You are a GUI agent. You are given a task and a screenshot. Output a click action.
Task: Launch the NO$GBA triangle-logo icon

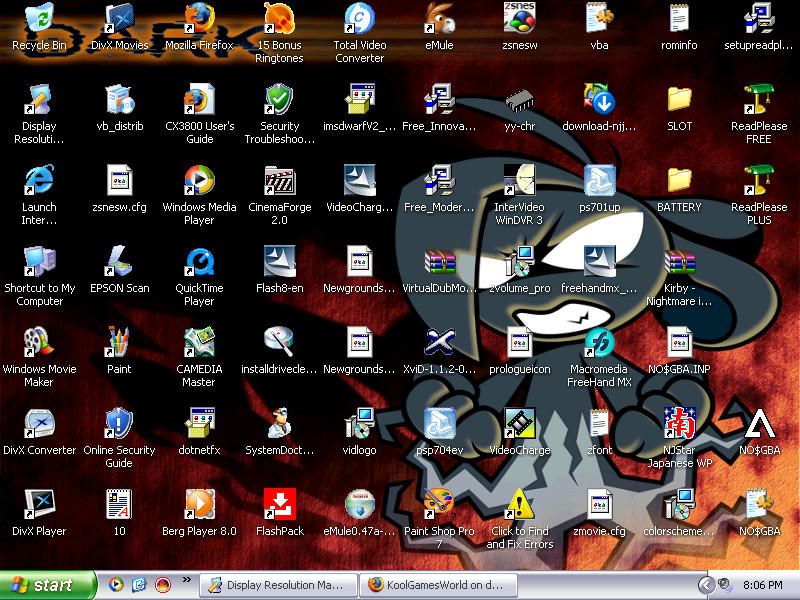point(759,423)
